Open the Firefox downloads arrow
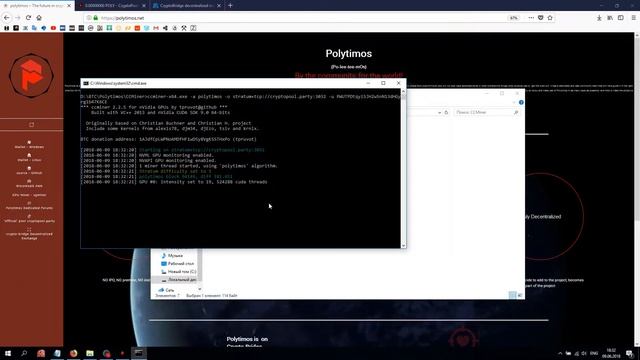This screenshot has width=640, height=360. point(599,18)
